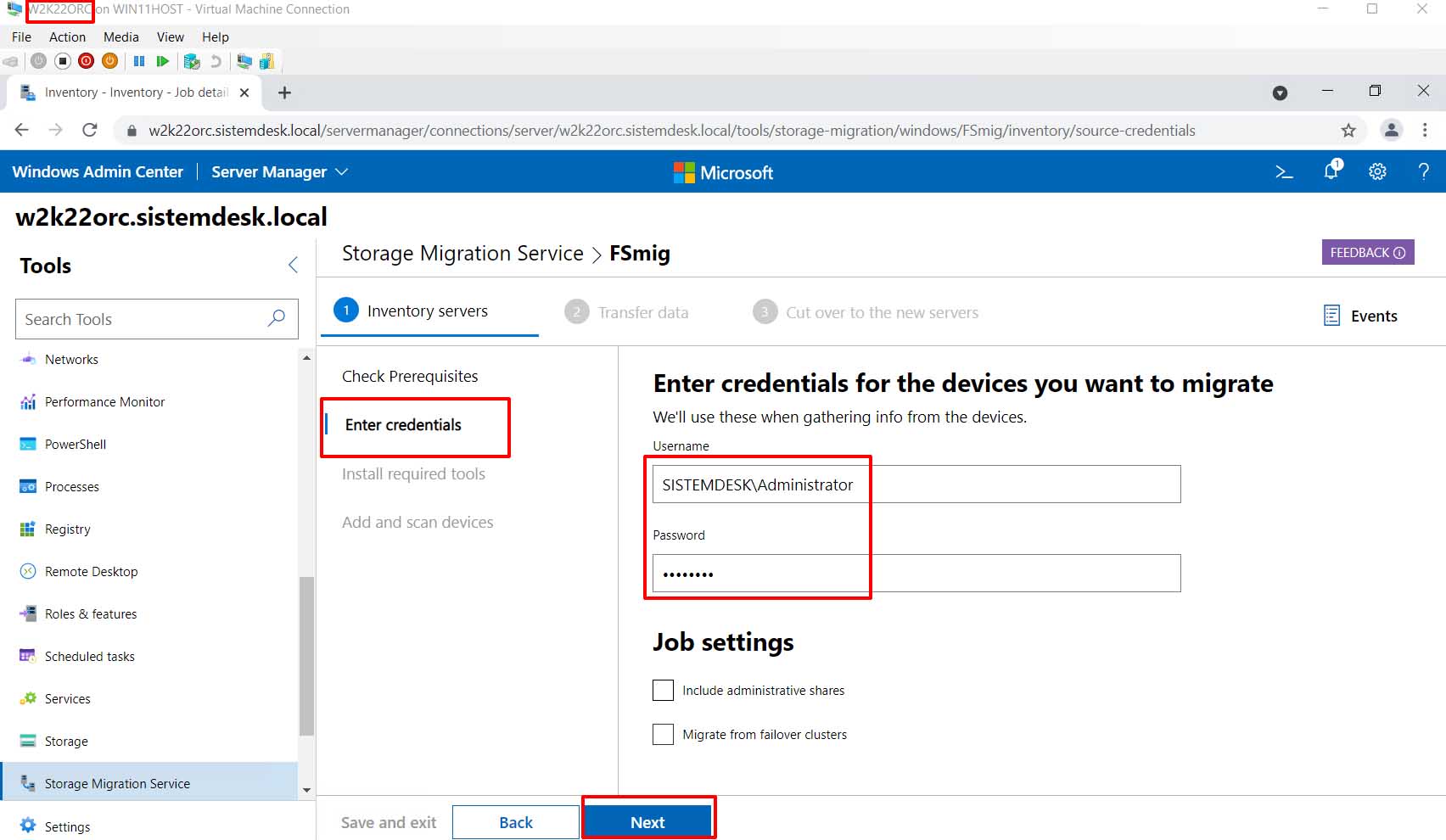
Task: Select the Enter credentials substep
Action: click(x=403, y=425)
